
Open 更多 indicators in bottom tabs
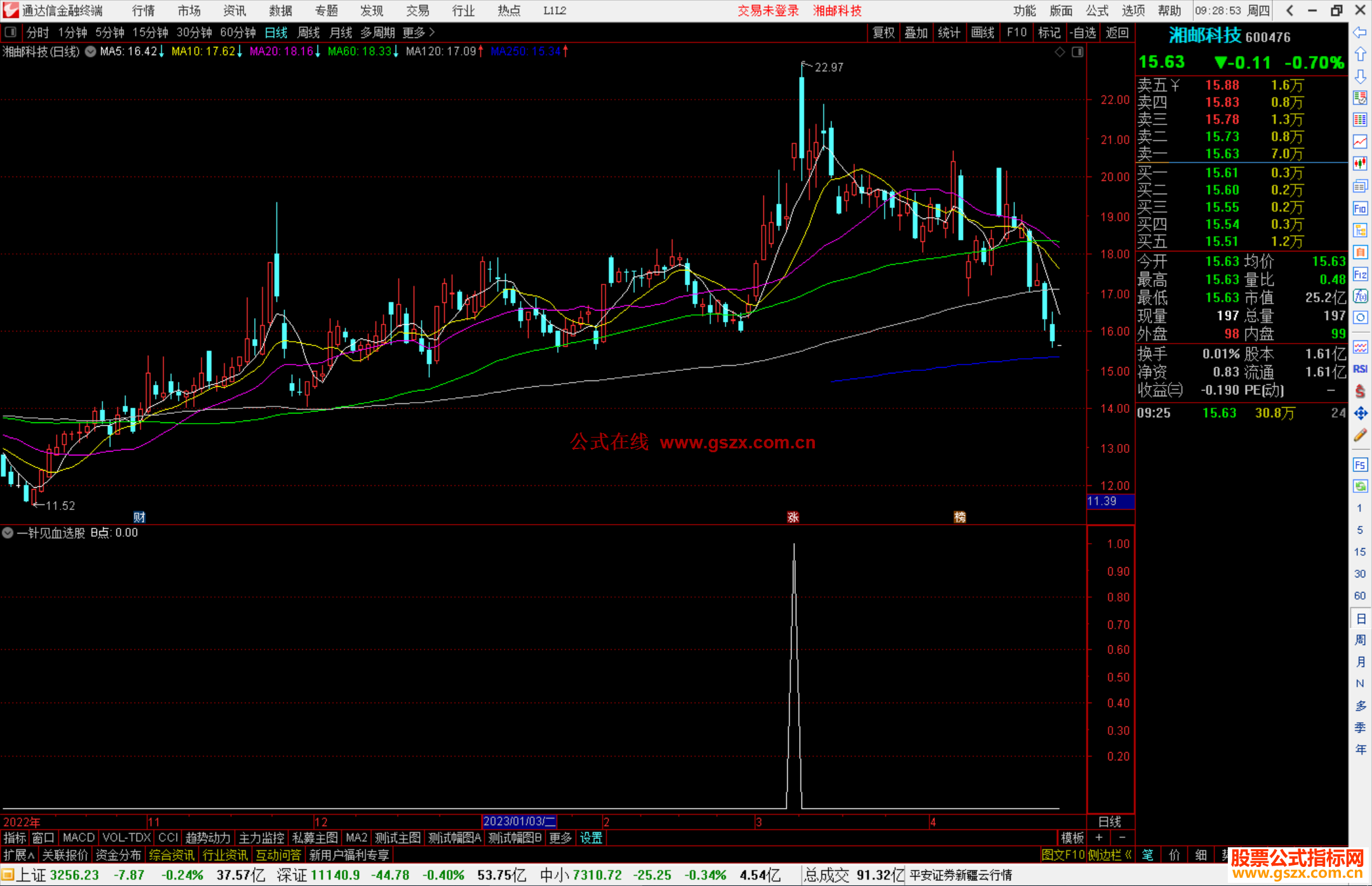point(560,838)
